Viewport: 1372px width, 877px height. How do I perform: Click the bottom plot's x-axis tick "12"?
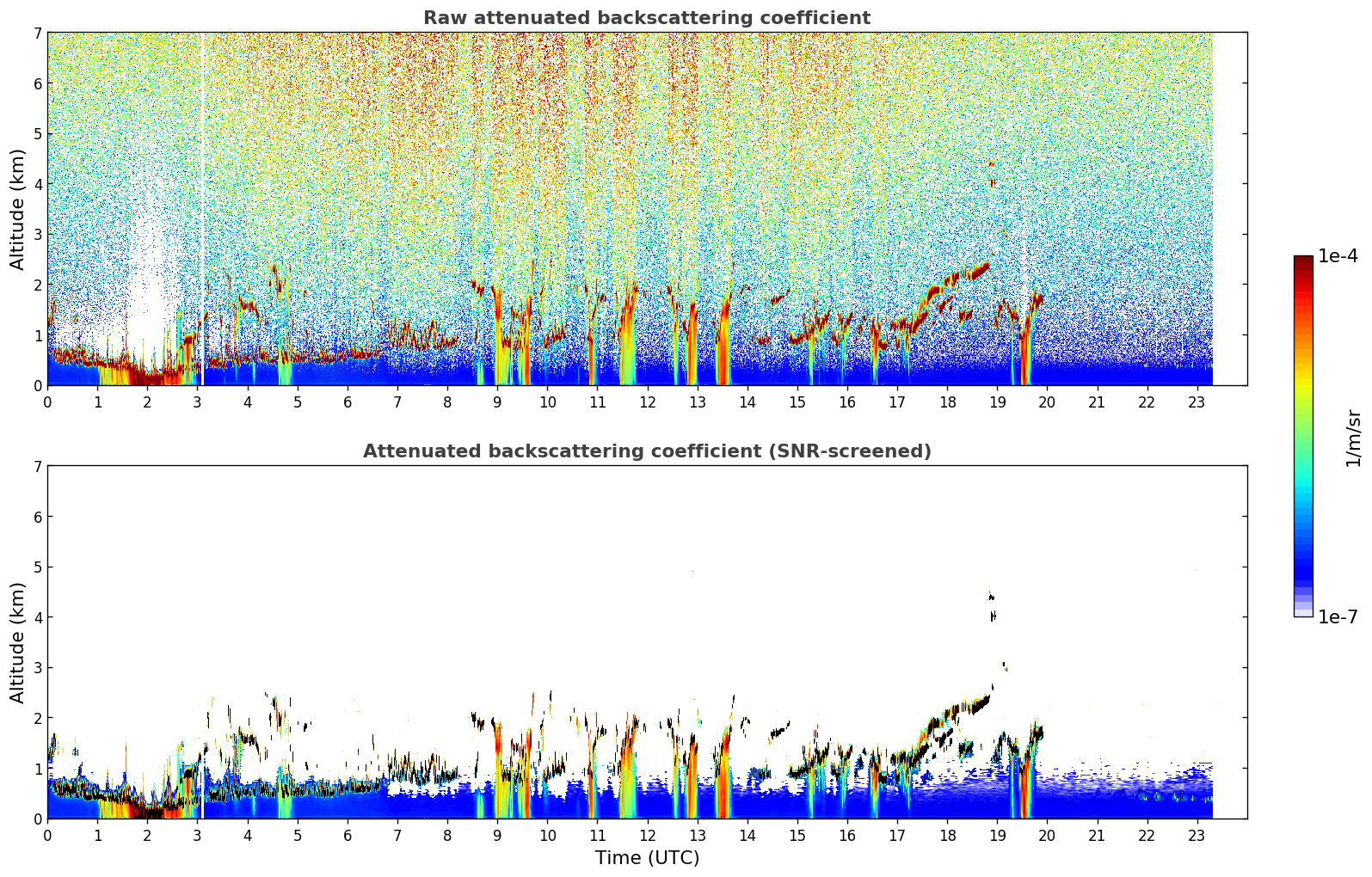[x=647, y=835]
